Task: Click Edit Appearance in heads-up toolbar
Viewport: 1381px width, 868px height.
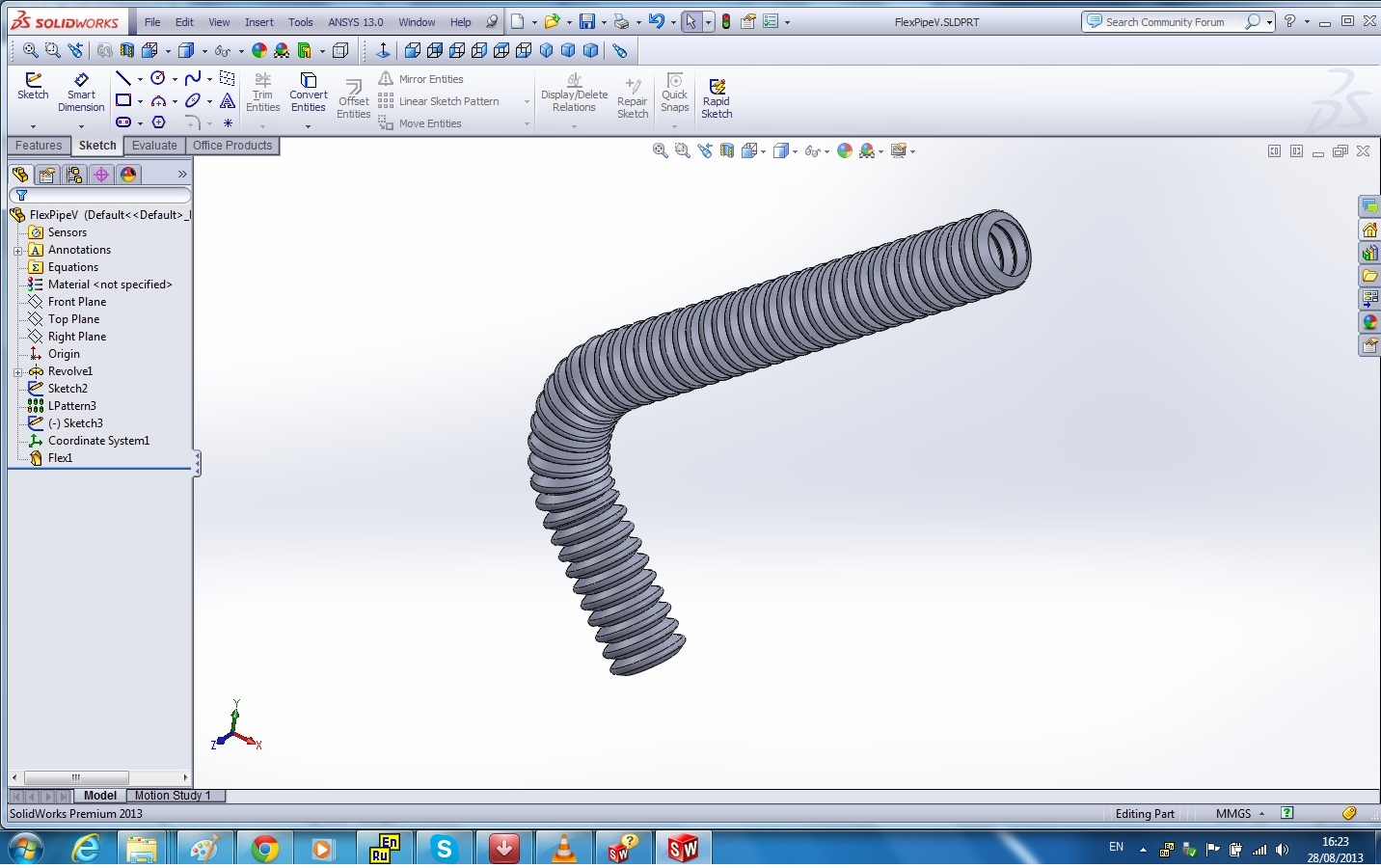Action: tap(845, 150)
